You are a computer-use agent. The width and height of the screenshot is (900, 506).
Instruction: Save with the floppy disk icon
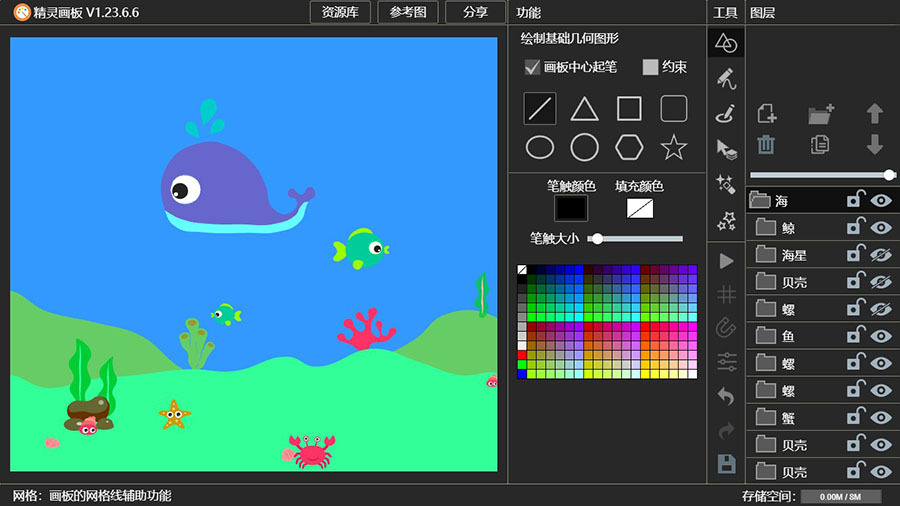[726, 463]
